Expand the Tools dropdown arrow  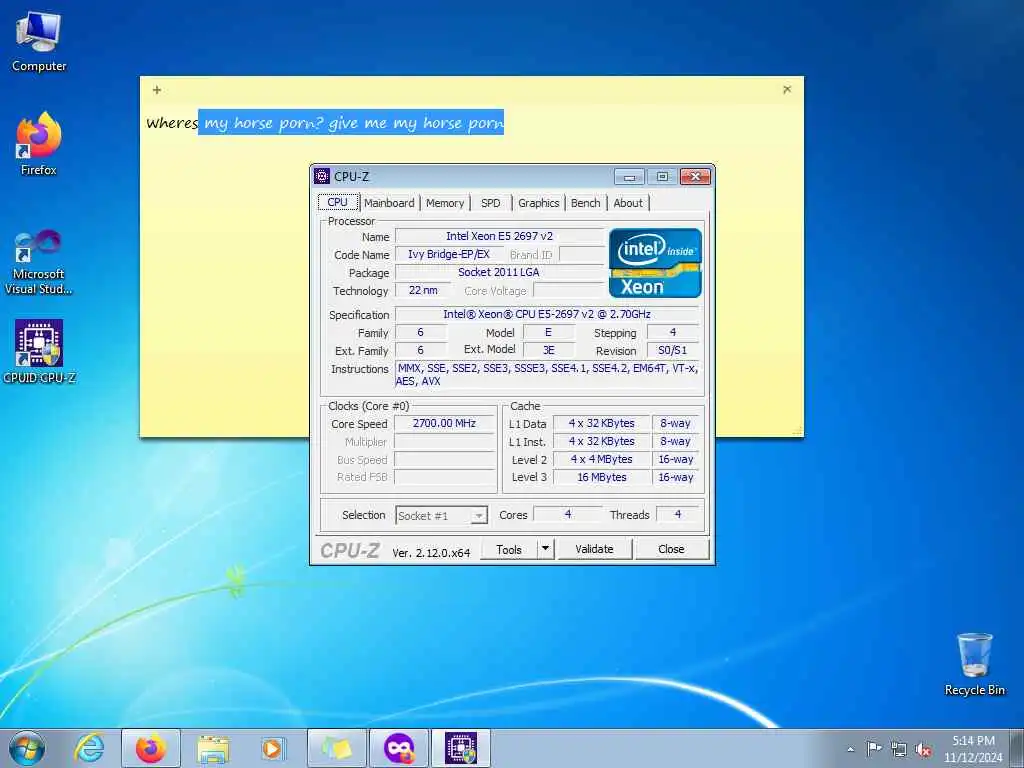pos(545,549)
